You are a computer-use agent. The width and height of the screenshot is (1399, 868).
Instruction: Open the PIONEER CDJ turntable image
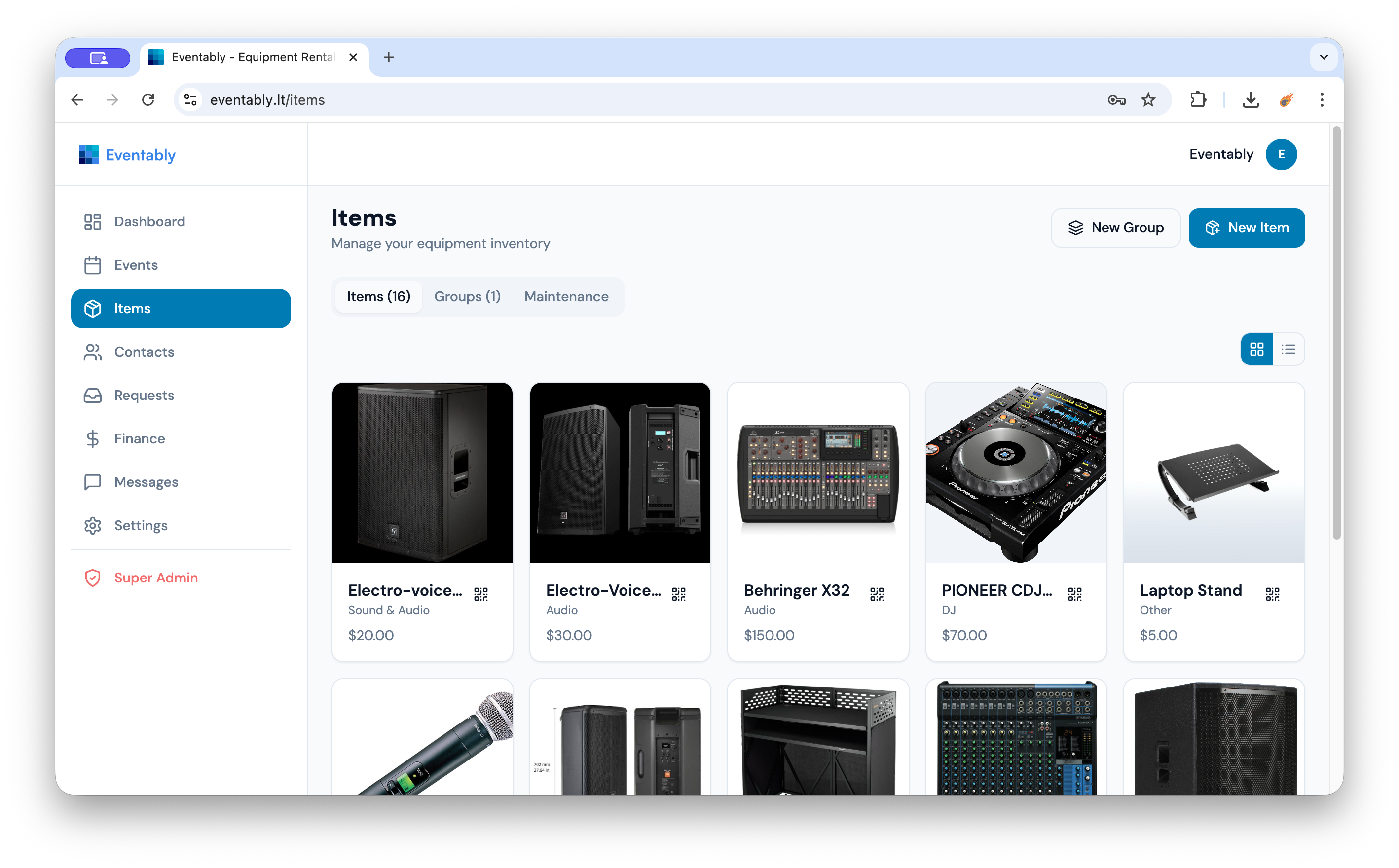1016,472
